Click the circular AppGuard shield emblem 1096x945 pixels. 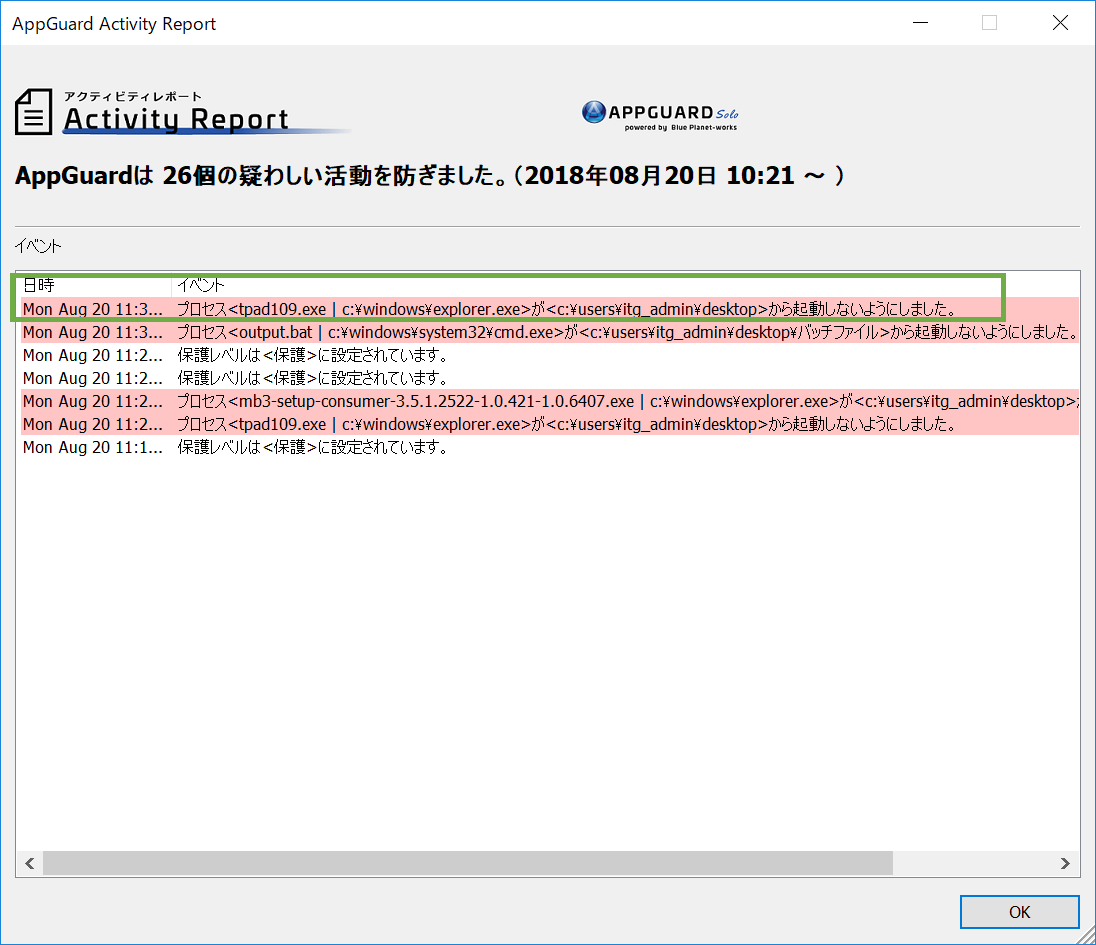(x=597, y=113)
